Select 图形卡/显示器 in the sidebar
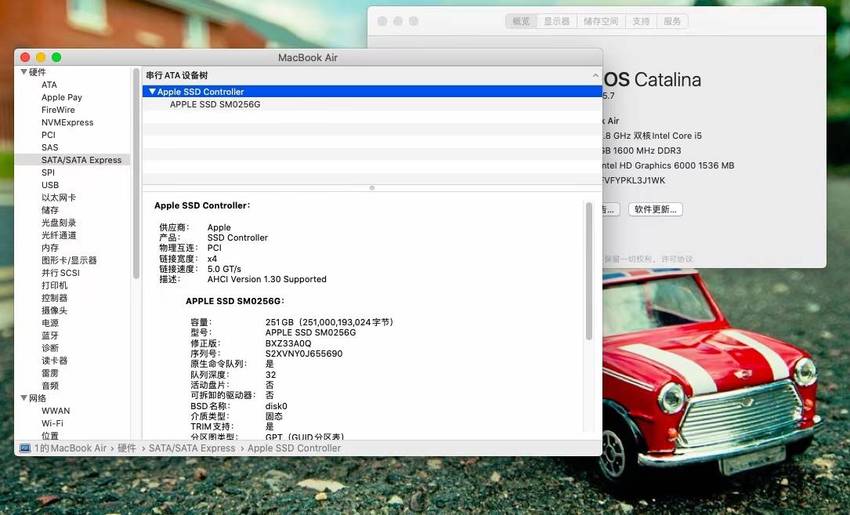Image resolution: width=850 pixels, height=515 pixels. (69, 260)
